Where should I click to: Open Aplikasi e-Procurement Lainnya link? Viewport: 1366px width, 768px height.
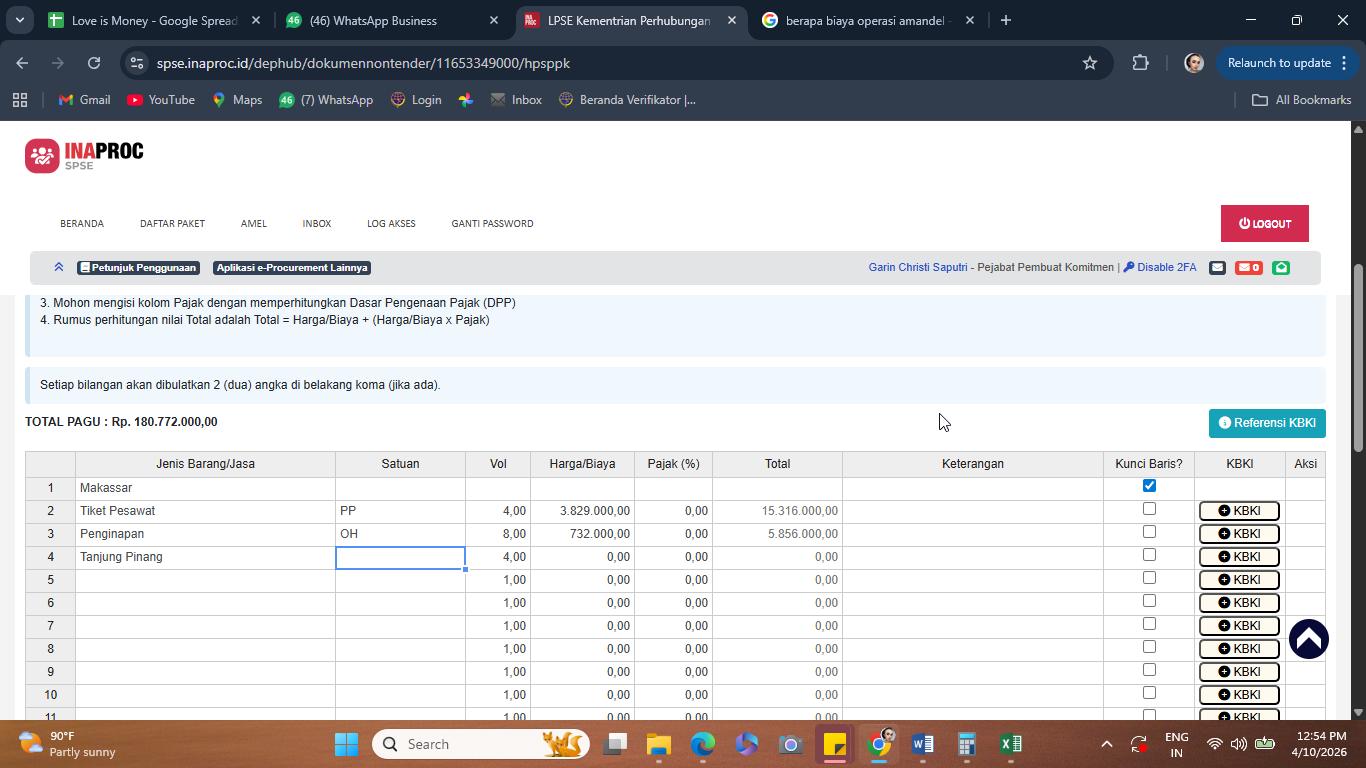click(292, 268)
